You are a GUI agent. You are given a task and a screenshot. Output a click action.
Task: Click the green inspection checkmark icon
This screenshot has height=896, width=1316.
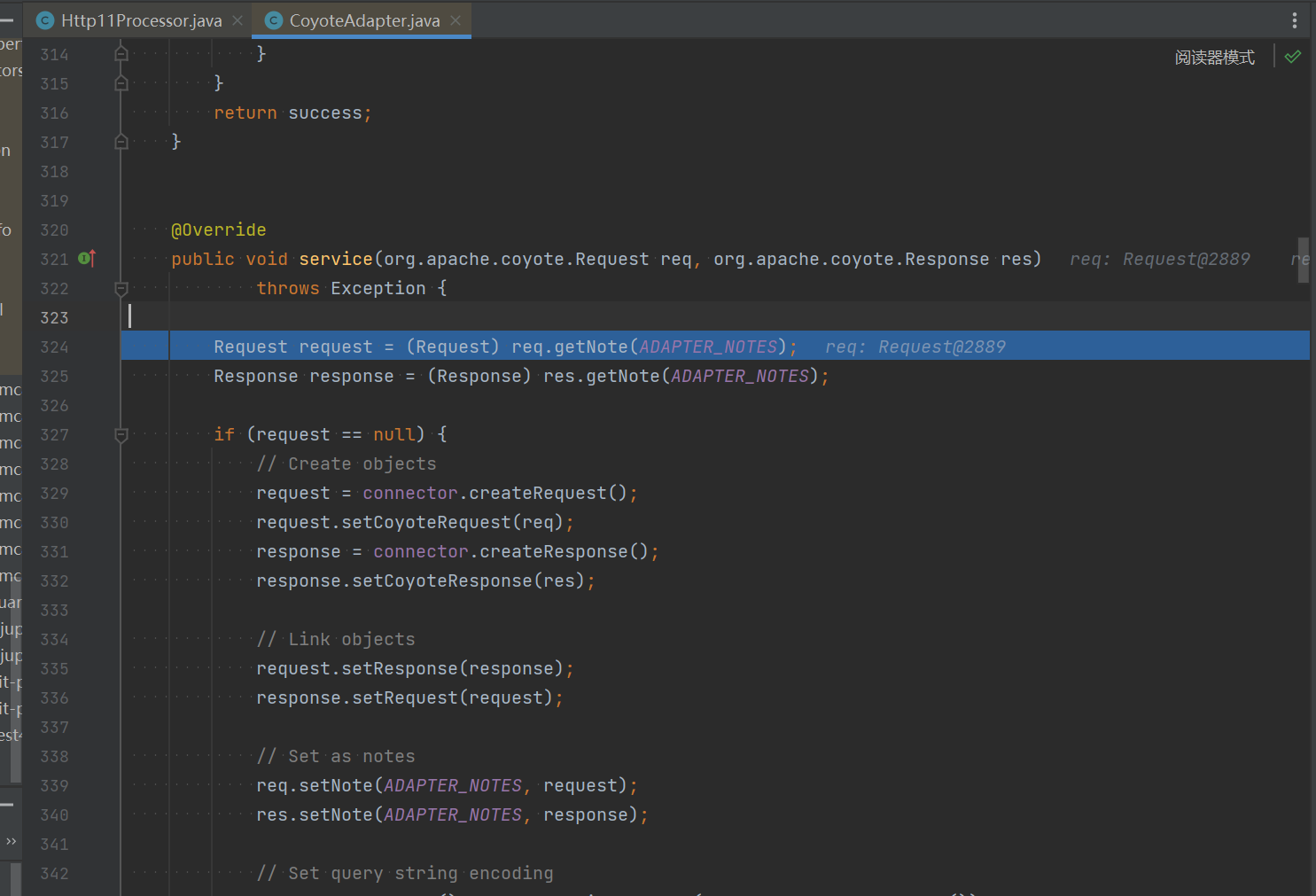pos(1293,57)
